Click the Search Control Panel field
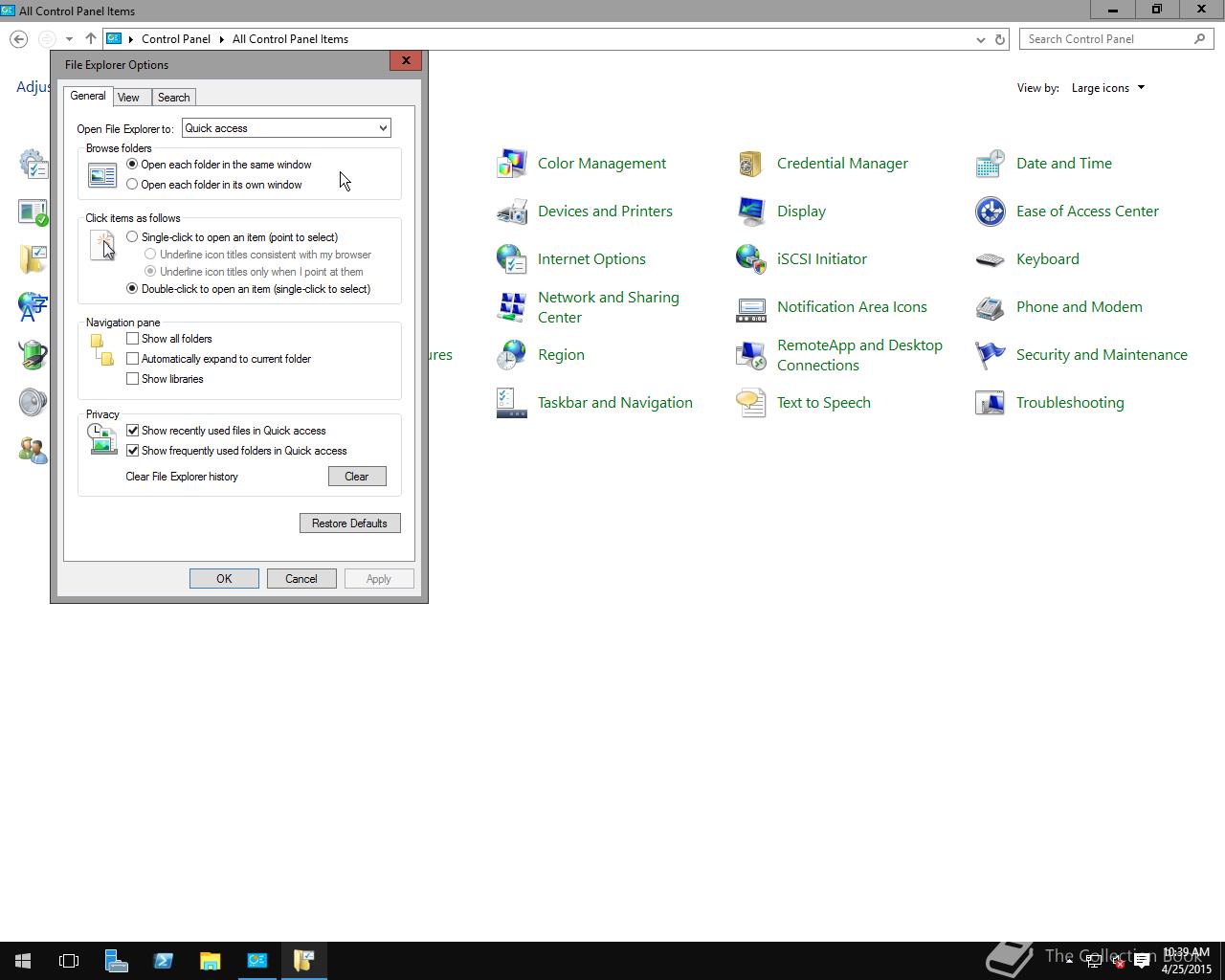The height and width of the screenshot is (980, 1225). [x=1117, y=39]
